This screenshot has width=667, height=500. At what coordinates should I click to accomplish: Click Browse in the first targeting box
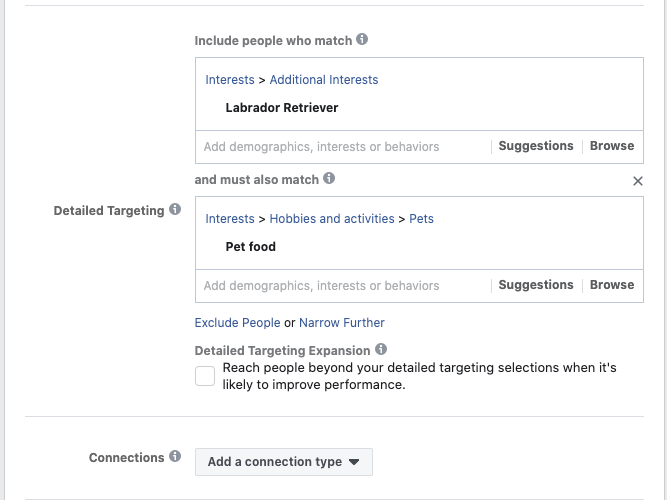(612, 146)
